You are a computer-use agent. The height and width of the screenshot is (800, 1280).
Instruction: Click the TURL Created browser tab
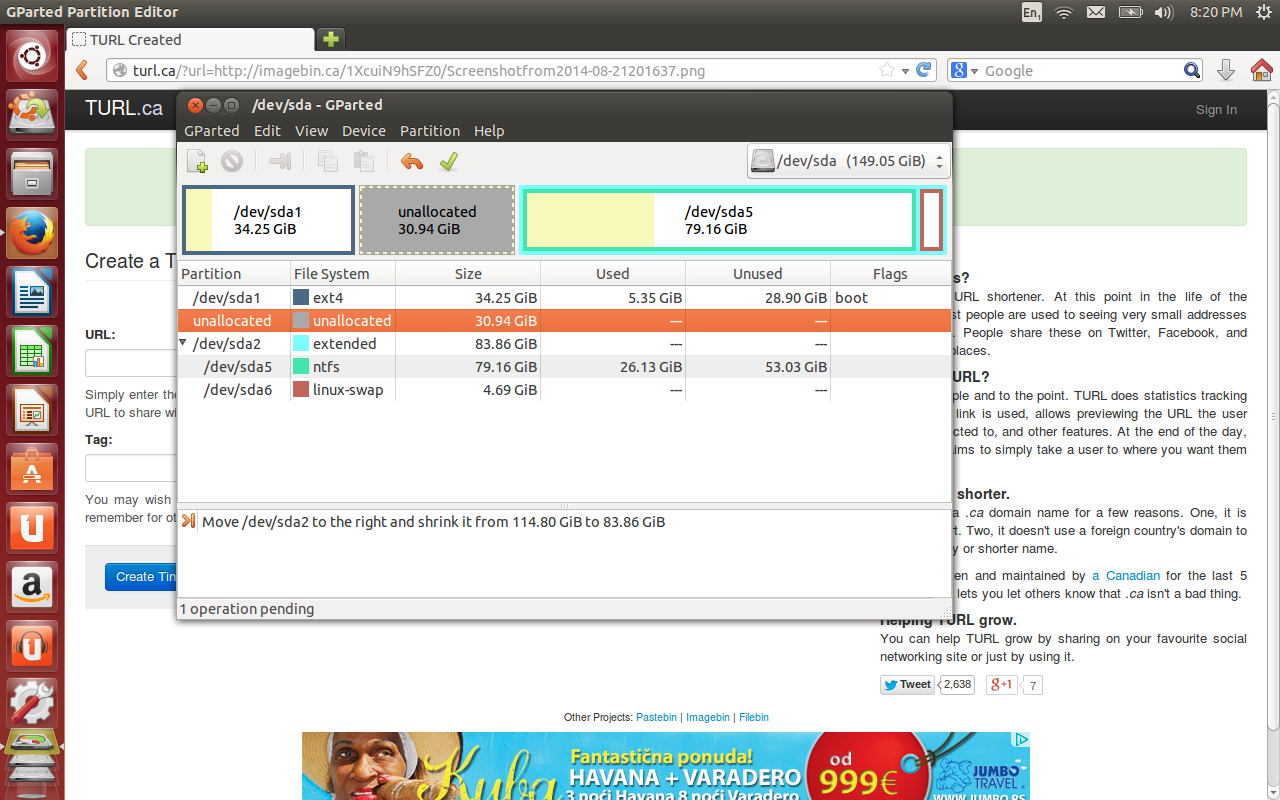(x=191, y=40)
